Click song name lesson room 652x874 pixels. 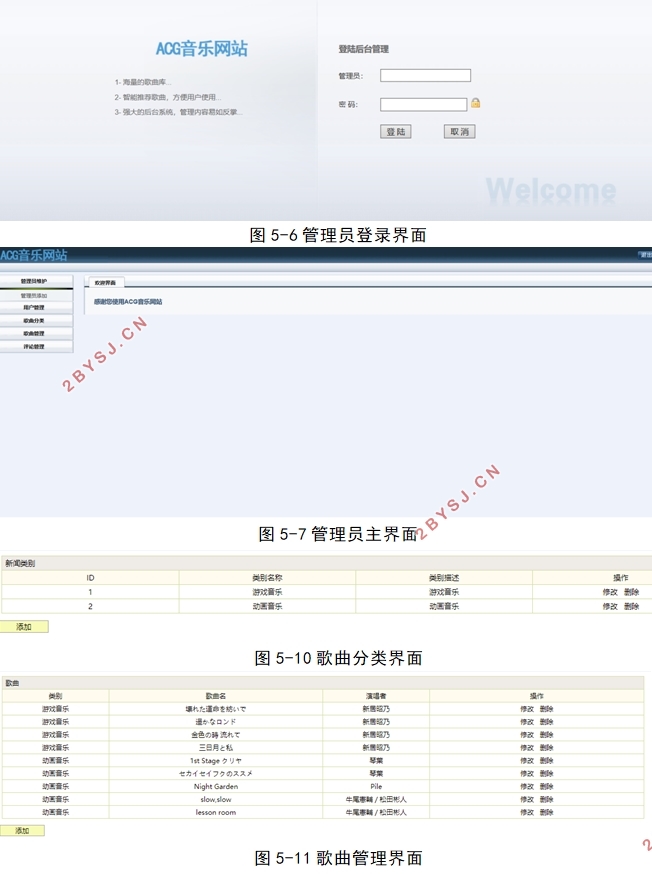coord(216,812)
